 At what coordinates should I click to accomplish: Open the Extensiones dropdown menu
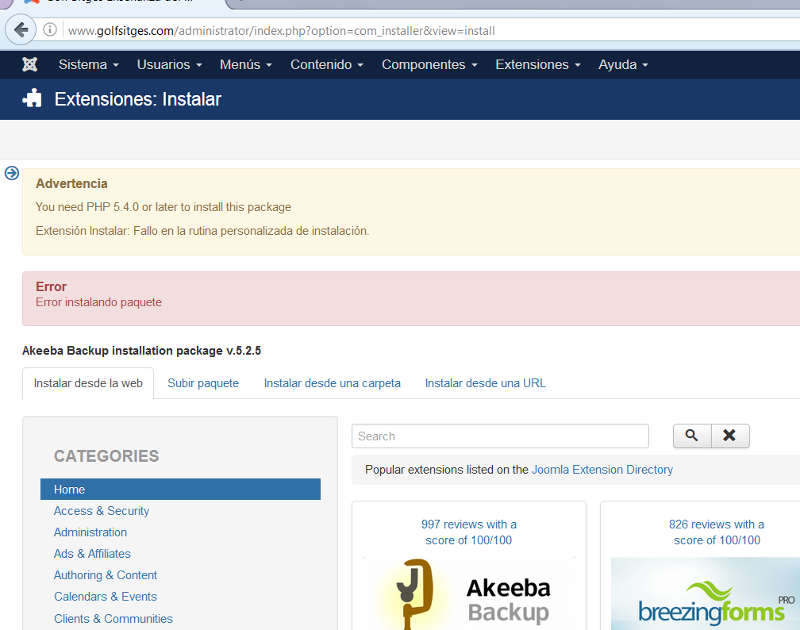538,65
